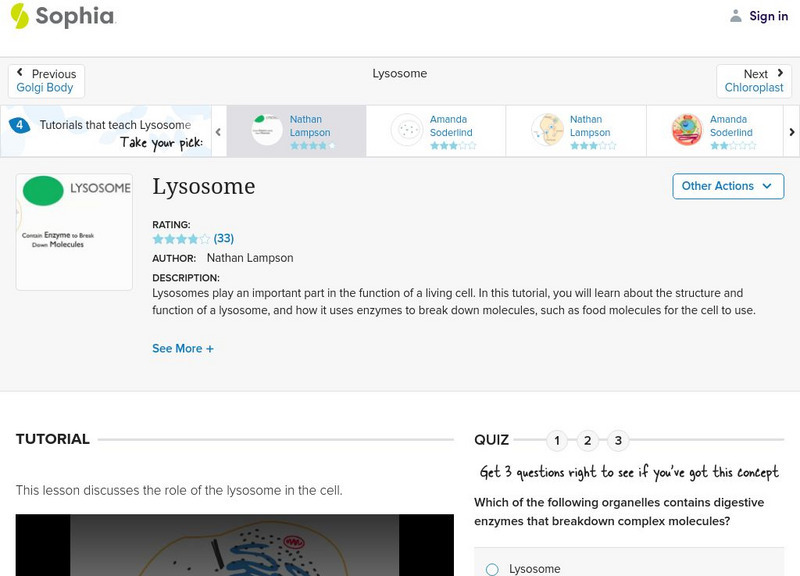This screenshot has height=576, width=800.
Task: Select first Nathan Lampson tutorial thumbnail
Action: coord(267,131)
